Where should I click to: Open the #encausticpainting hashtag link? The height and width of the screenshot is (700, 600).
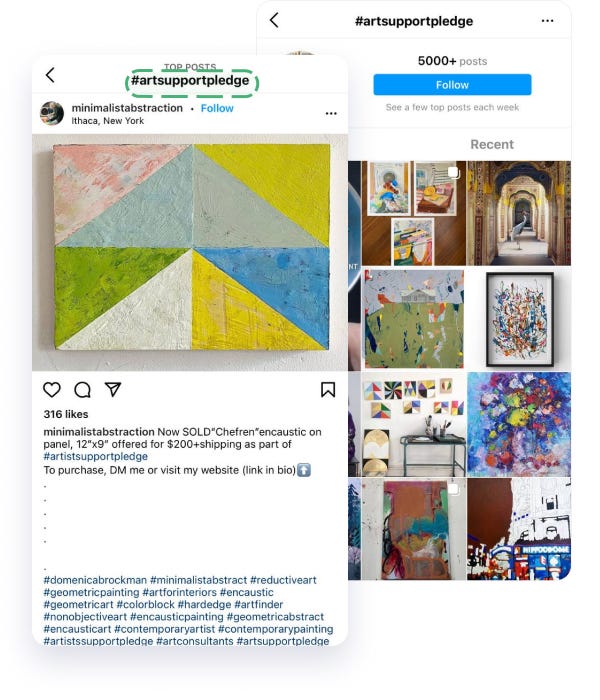(176, 617)
